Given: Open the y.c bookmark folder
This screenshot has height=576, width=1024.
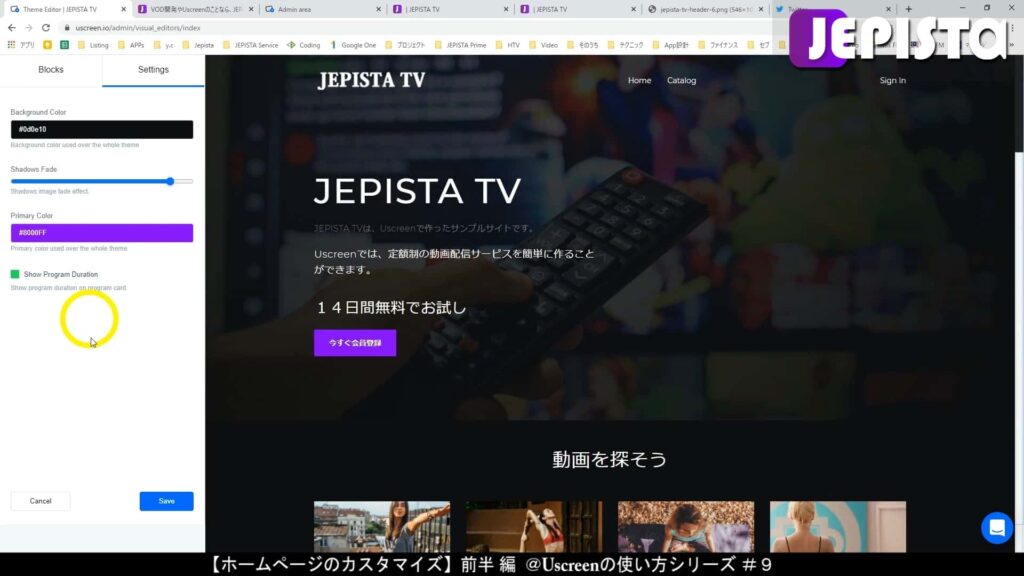Looking at the screenshot, I should click(x=163, y=45).
